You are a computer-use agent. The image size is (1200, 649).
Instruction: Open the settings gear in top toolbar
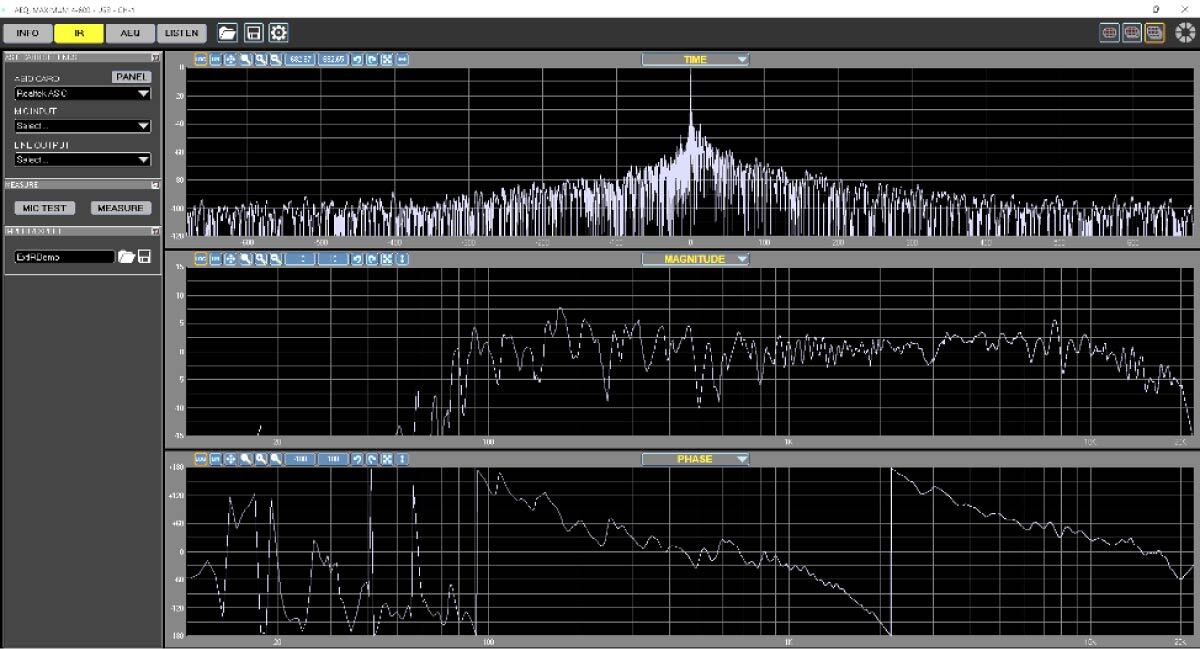pyautogui.click(x=278, y=33)
